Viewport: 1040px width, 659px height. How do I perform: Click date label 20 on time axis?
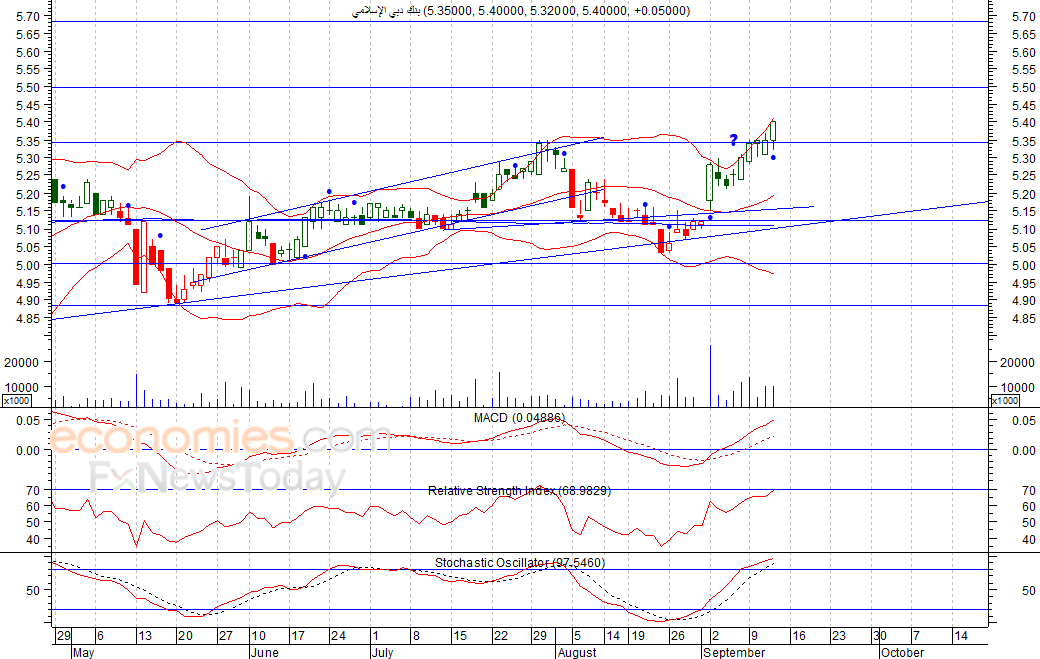[185, 636]
